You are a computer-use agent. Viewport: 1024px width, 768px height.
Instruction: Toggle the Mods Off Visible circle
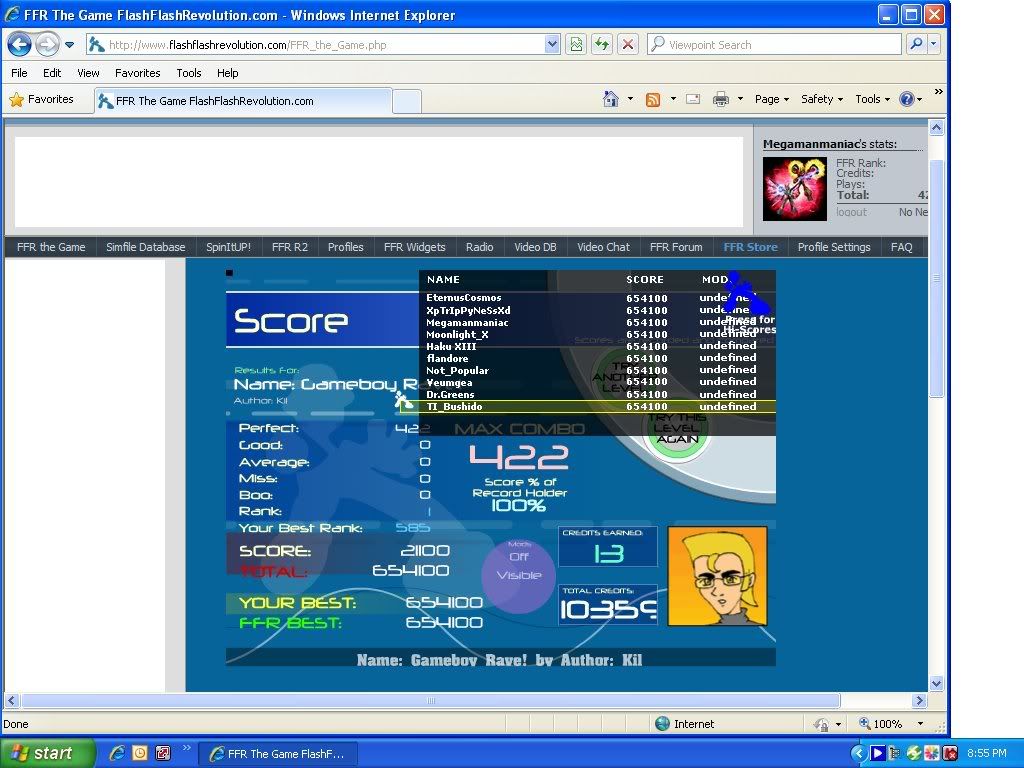(x=518, y=567)
